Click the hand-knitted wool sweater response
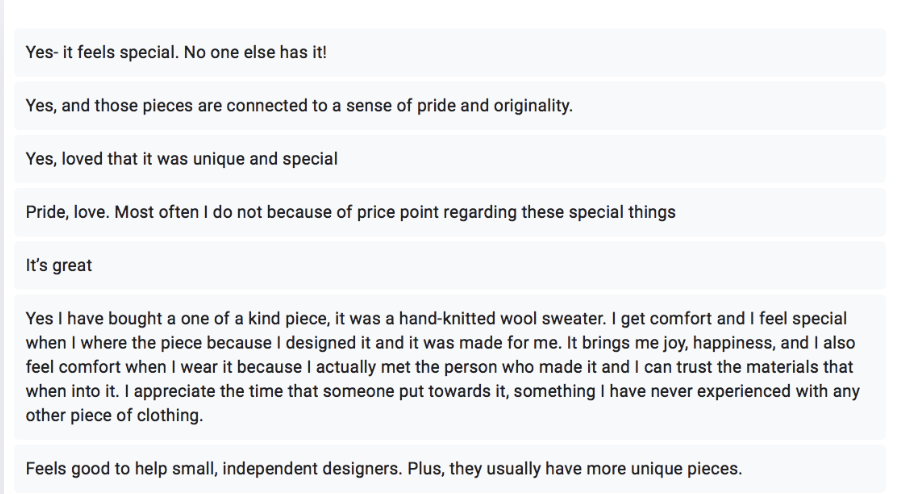Image resolution: width=900 pixels, height=494 pixels. pos(449,367)
